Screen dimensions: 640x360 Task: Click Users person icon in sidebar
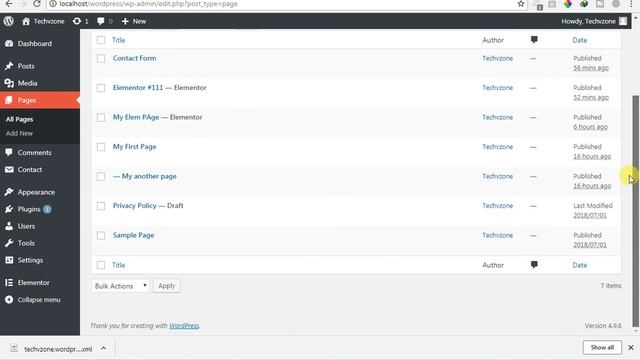9,226
